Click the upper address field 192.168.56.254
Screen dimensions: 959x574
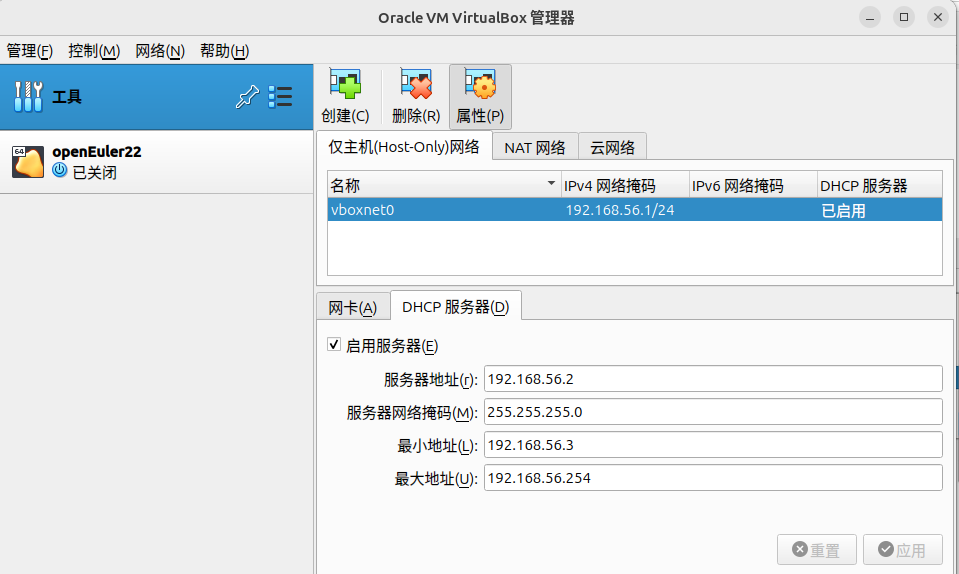tap(713, 478)
